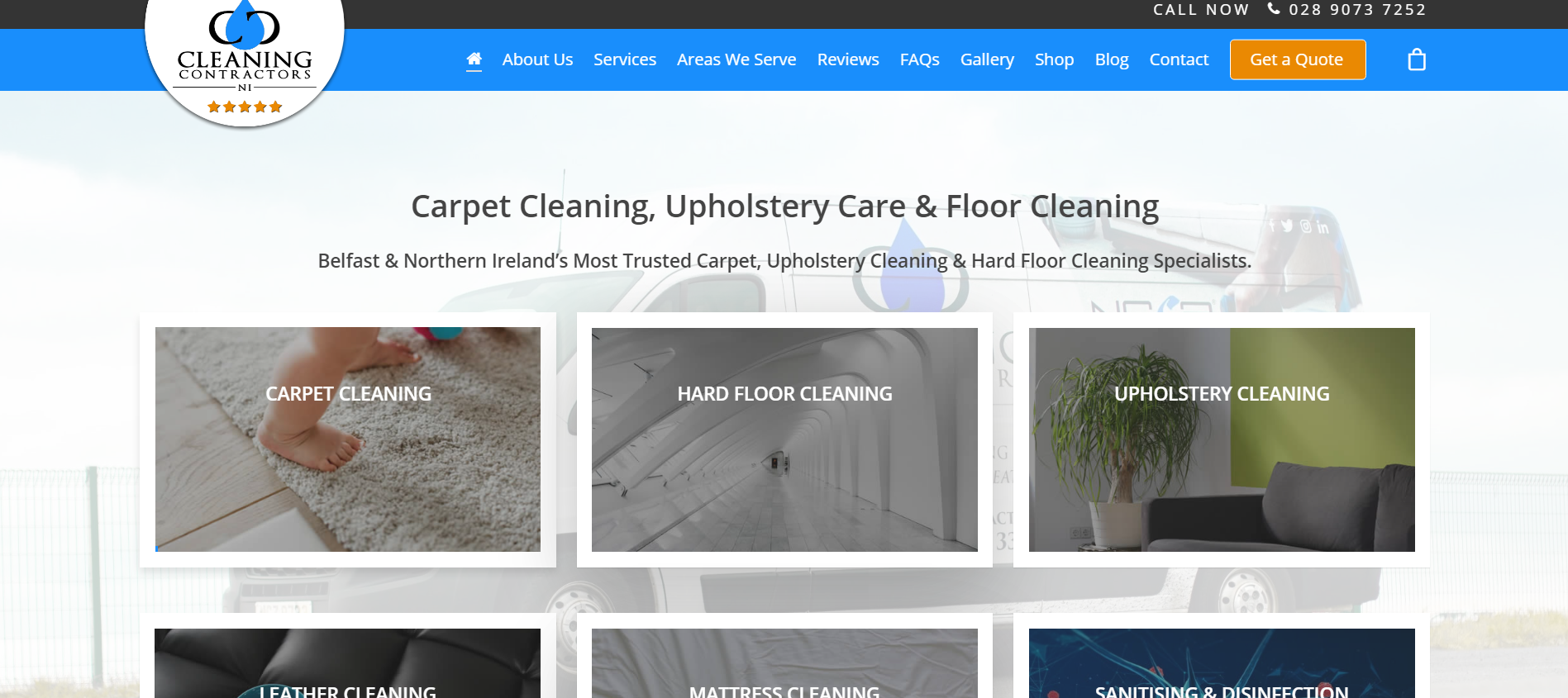1568x698 pixels.
Task: Open the Blog page
Action: pyautogui.click(x=1112, y=59)
